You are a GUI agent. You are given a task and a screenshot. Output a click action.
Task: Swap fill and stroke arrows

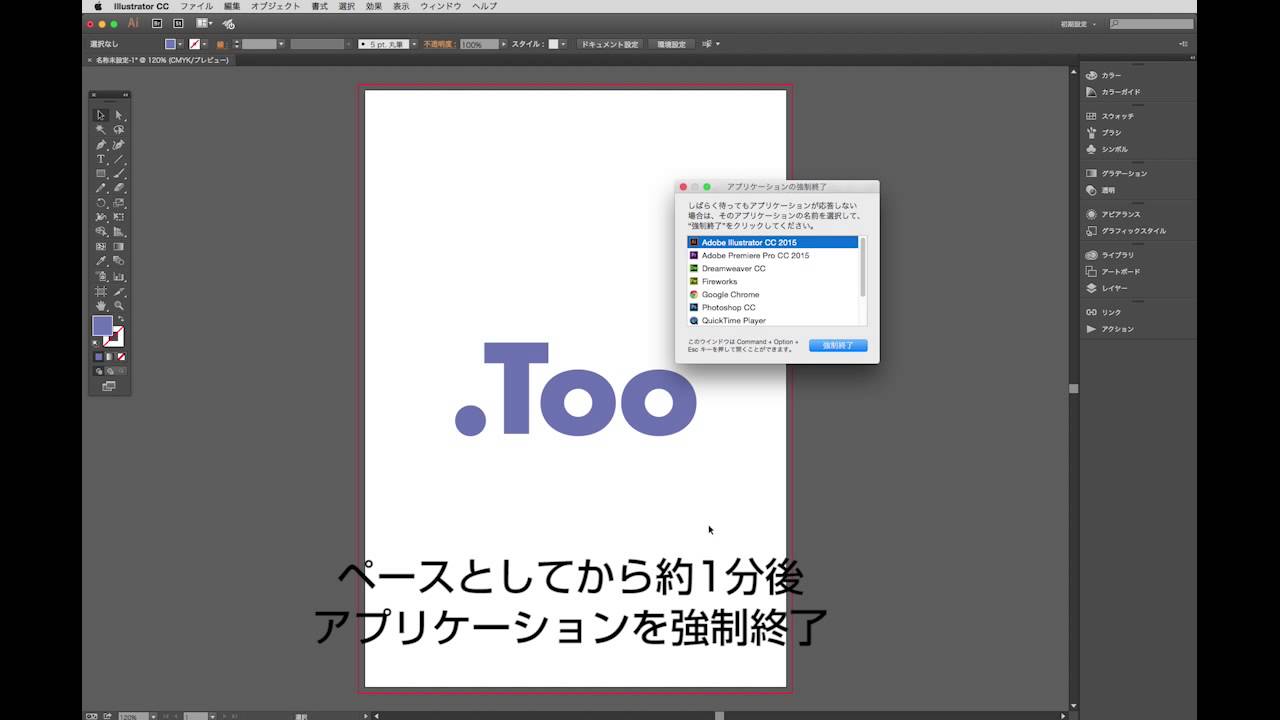(x=122, y=317)
